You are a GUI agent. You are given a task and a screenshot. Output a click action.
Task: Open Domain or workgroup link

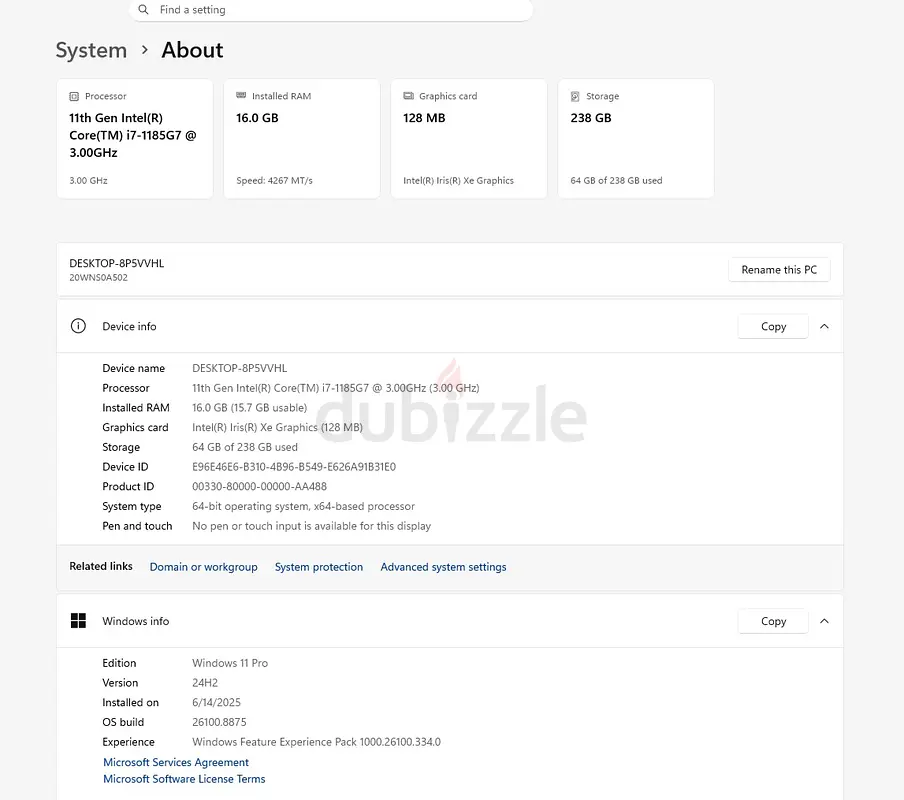[x=204, y=567]
